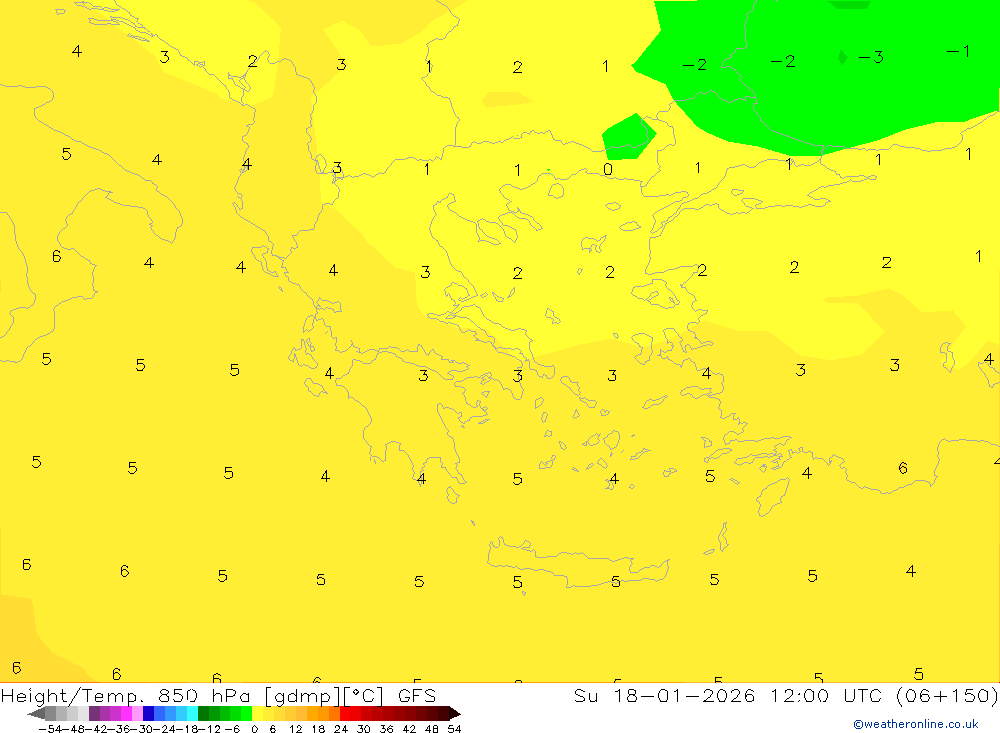Pick the dark green legend swatch at -18

coord(203,713)
